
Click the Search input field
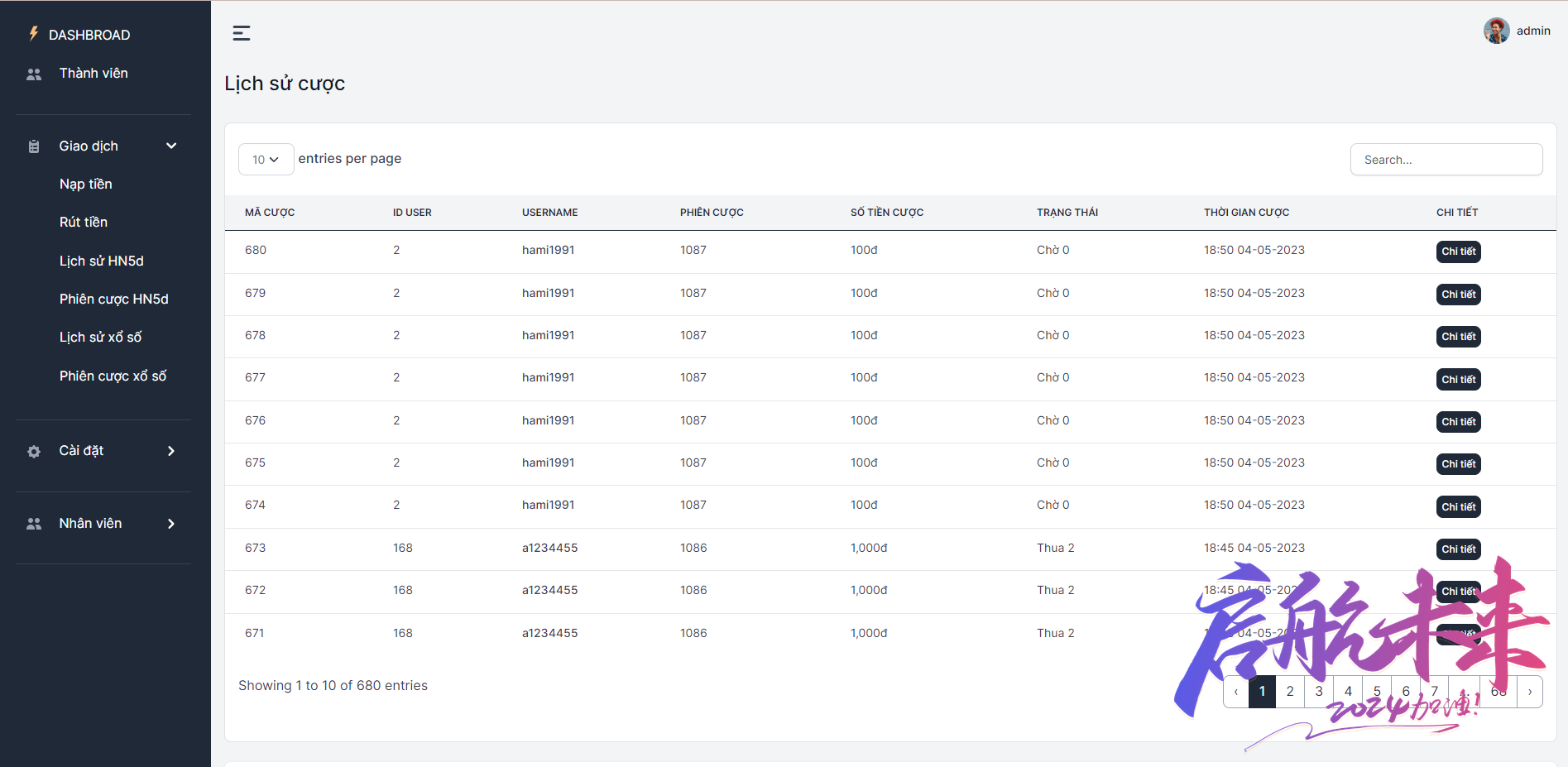tap(1446, 160)
